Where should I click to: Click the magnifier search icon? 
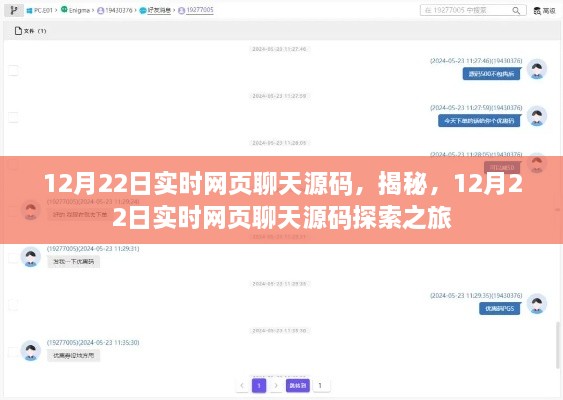(516, 11)
